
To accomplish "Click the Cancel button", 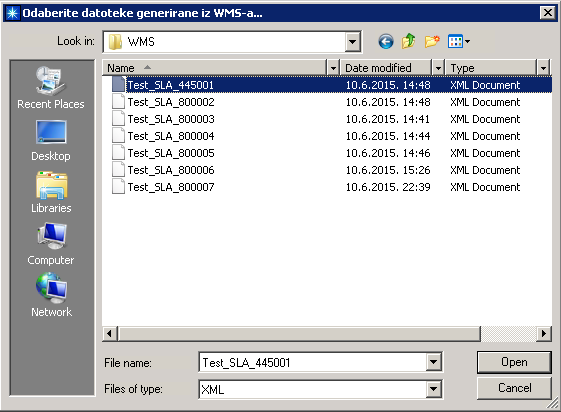I will coord(514,388).
